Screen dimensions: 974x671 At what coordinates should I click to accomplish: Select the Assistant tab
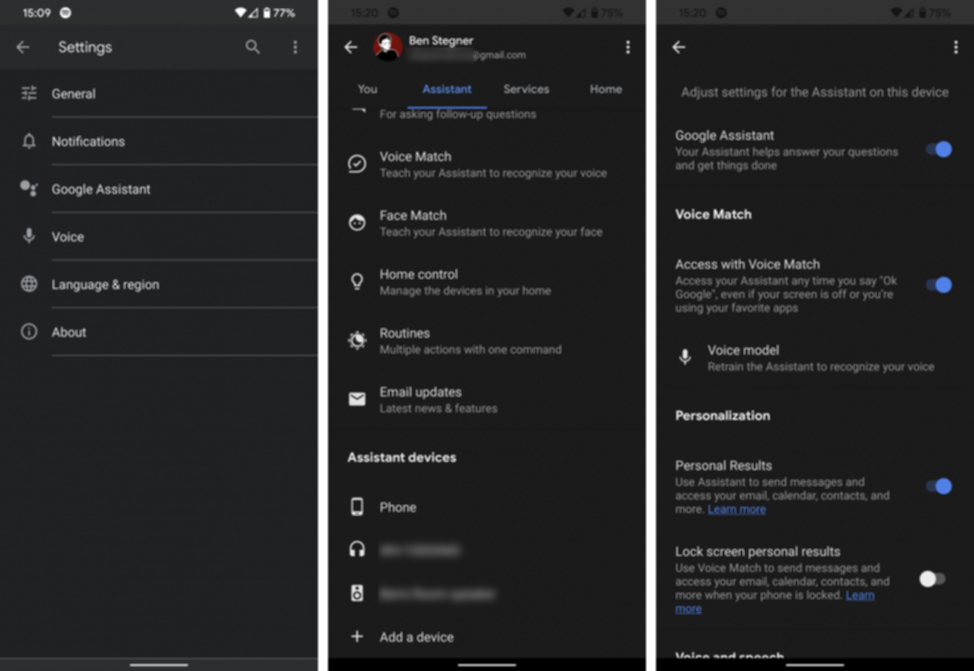click(447, 89)
